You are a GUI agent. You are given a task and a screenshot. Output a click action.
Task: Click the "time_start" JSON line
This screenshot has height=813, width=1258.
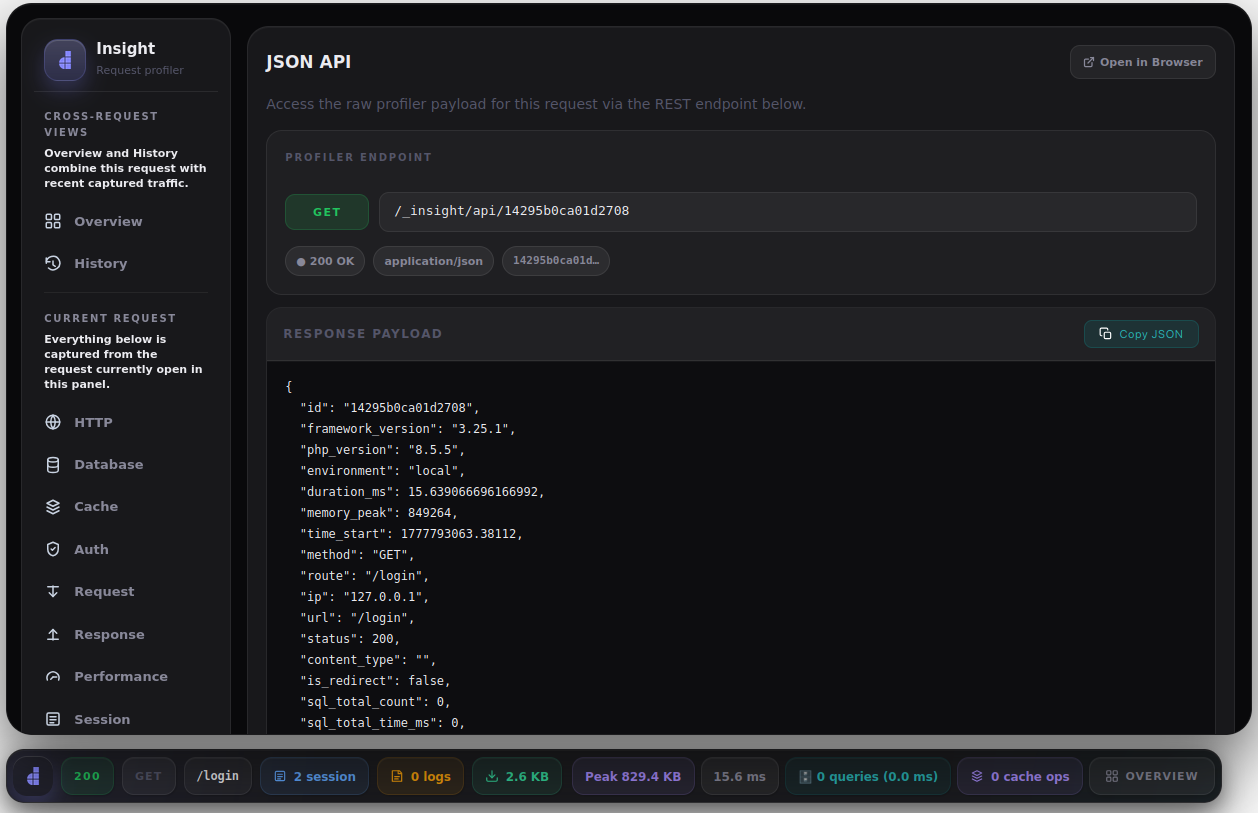click(x=412, y=534)
